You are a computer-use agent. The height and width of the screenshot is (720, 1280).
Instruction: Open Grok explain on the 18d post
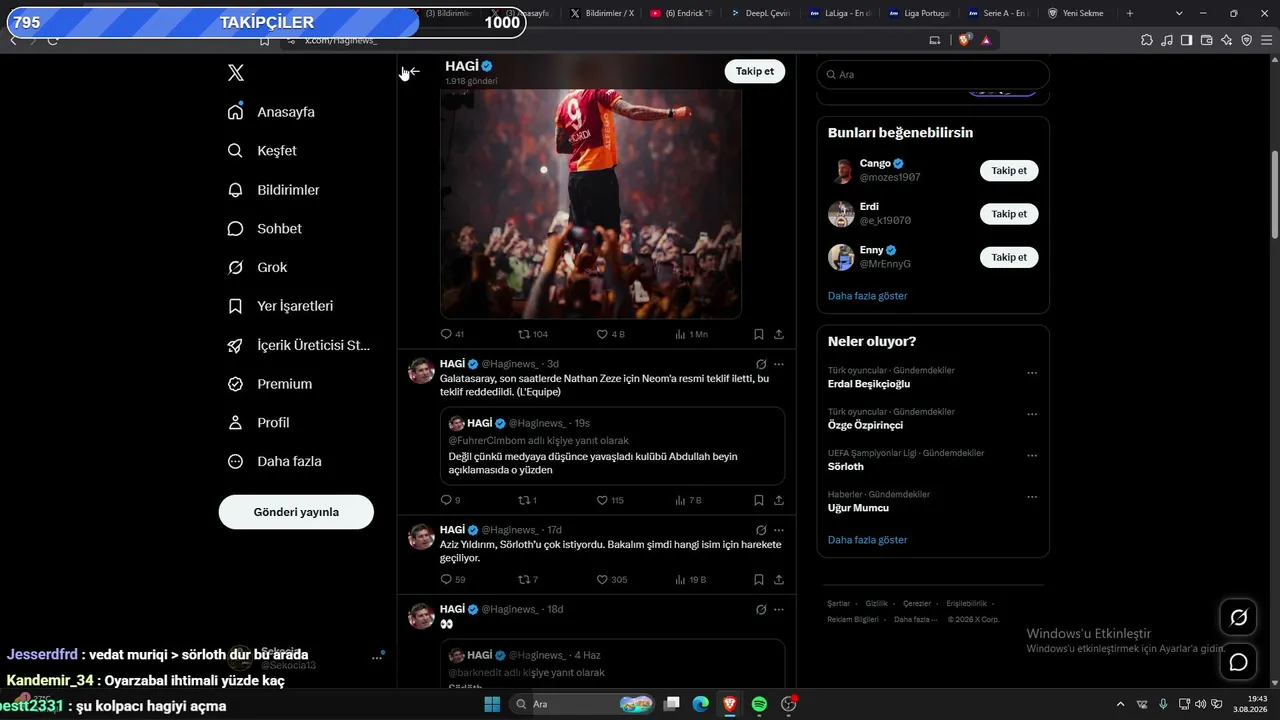[x=761, y=610]
